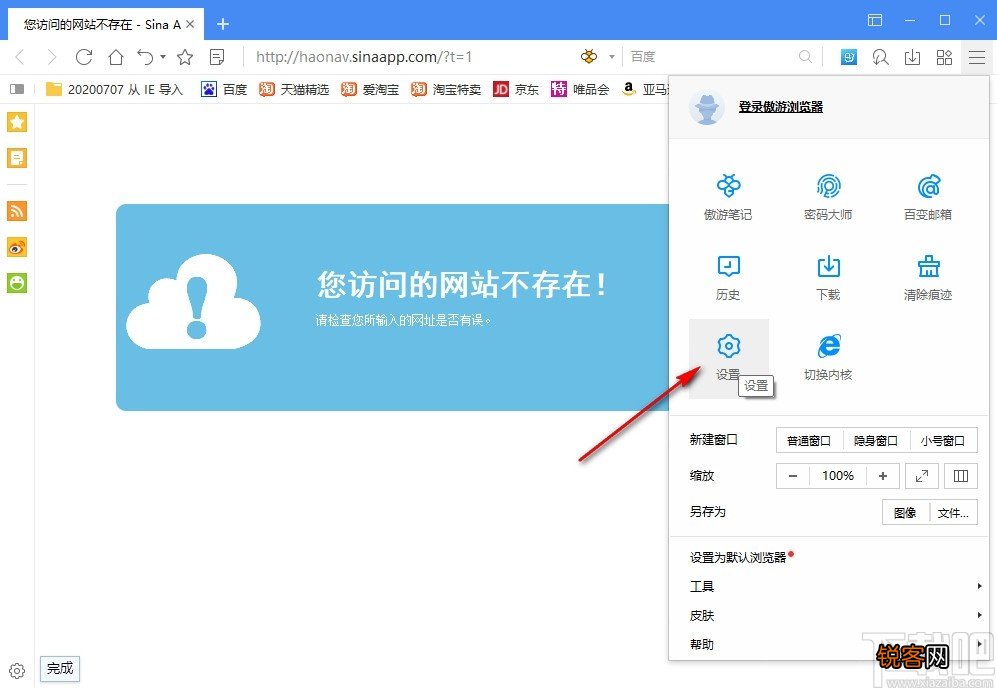
Task: Open the 淘宝特卖 bookmark
Action: click(x=446, y=89)
